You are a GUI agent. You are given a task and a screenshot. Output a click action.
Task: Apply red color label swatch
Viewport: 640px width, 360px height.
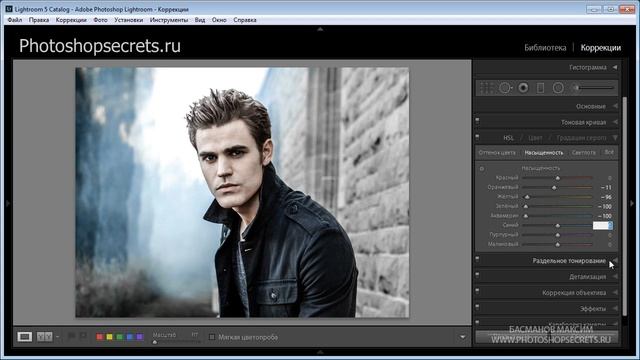[x=99, y=337]
